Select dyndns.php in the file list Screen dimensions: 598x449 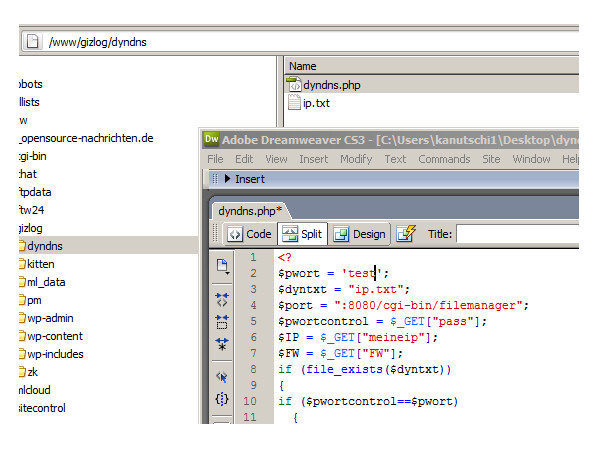coord(332,85)
